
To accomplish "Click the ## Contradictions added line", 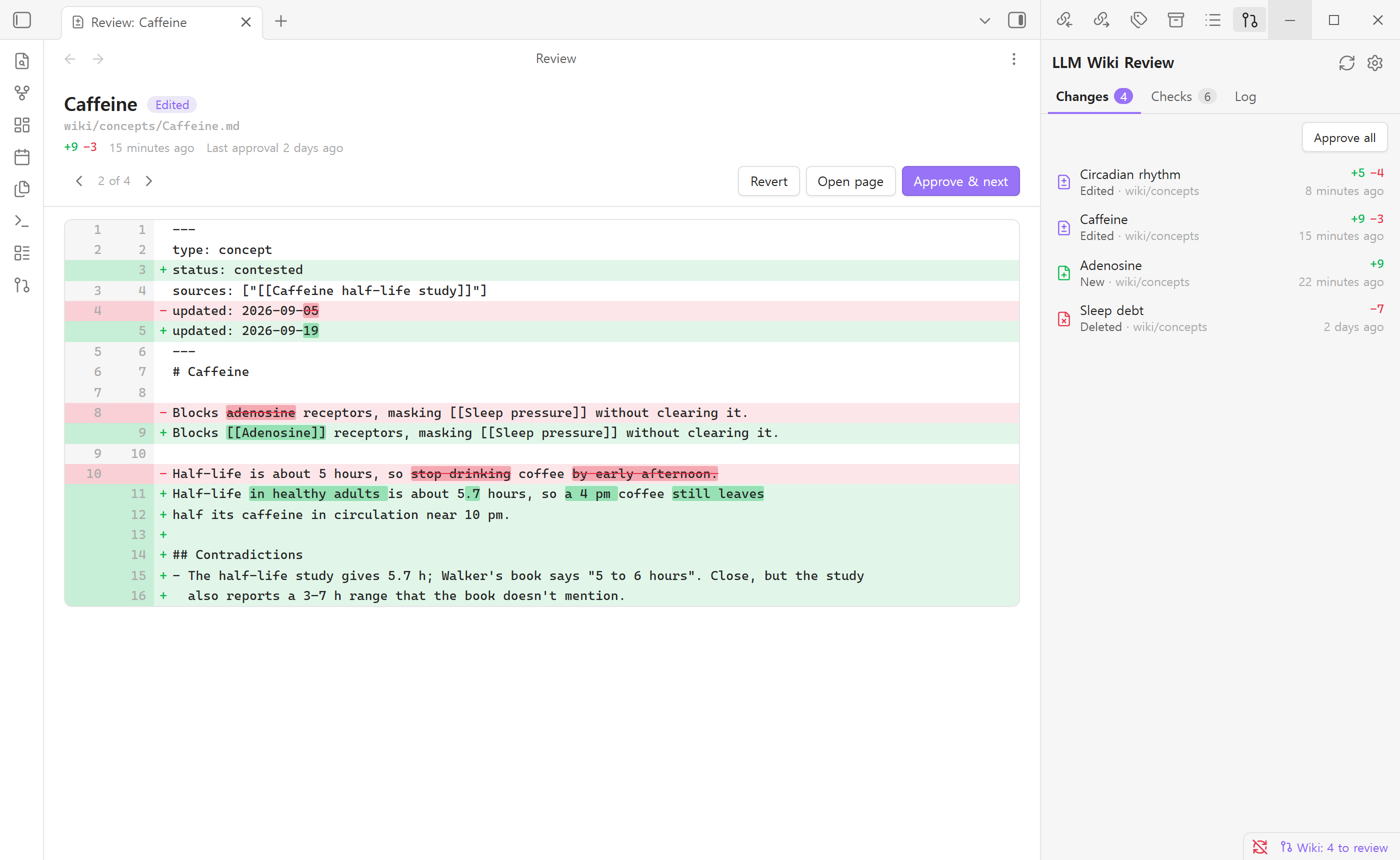I will (541, 554).
